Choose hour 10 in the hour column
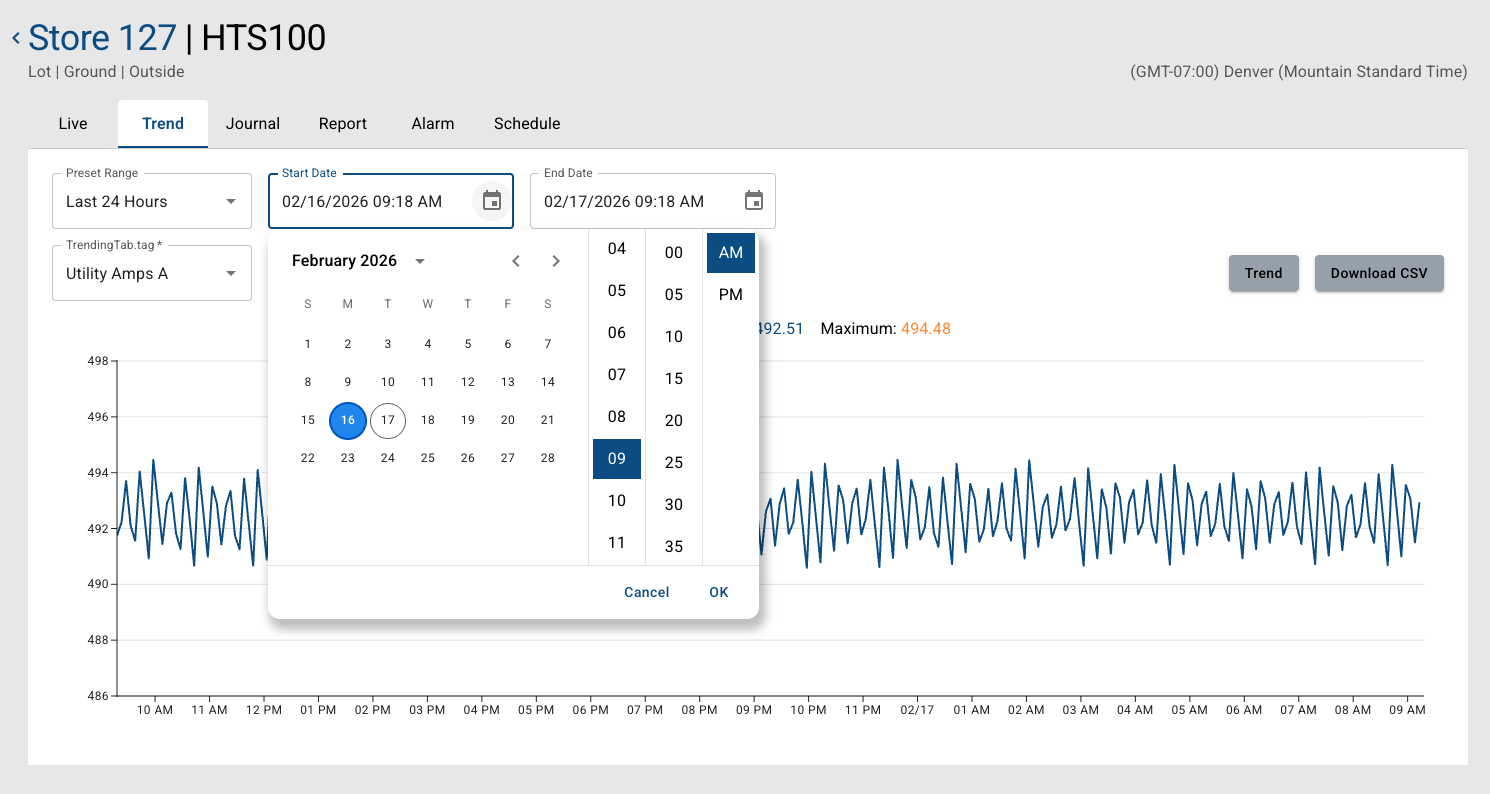This screenshot has width=1490, height=794. [617, 501]
